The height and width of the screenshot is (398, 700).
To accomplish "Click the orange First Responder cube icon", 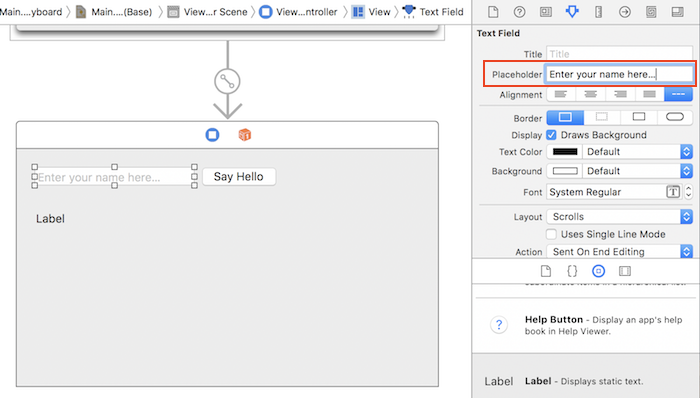I will tap(245, 134).
